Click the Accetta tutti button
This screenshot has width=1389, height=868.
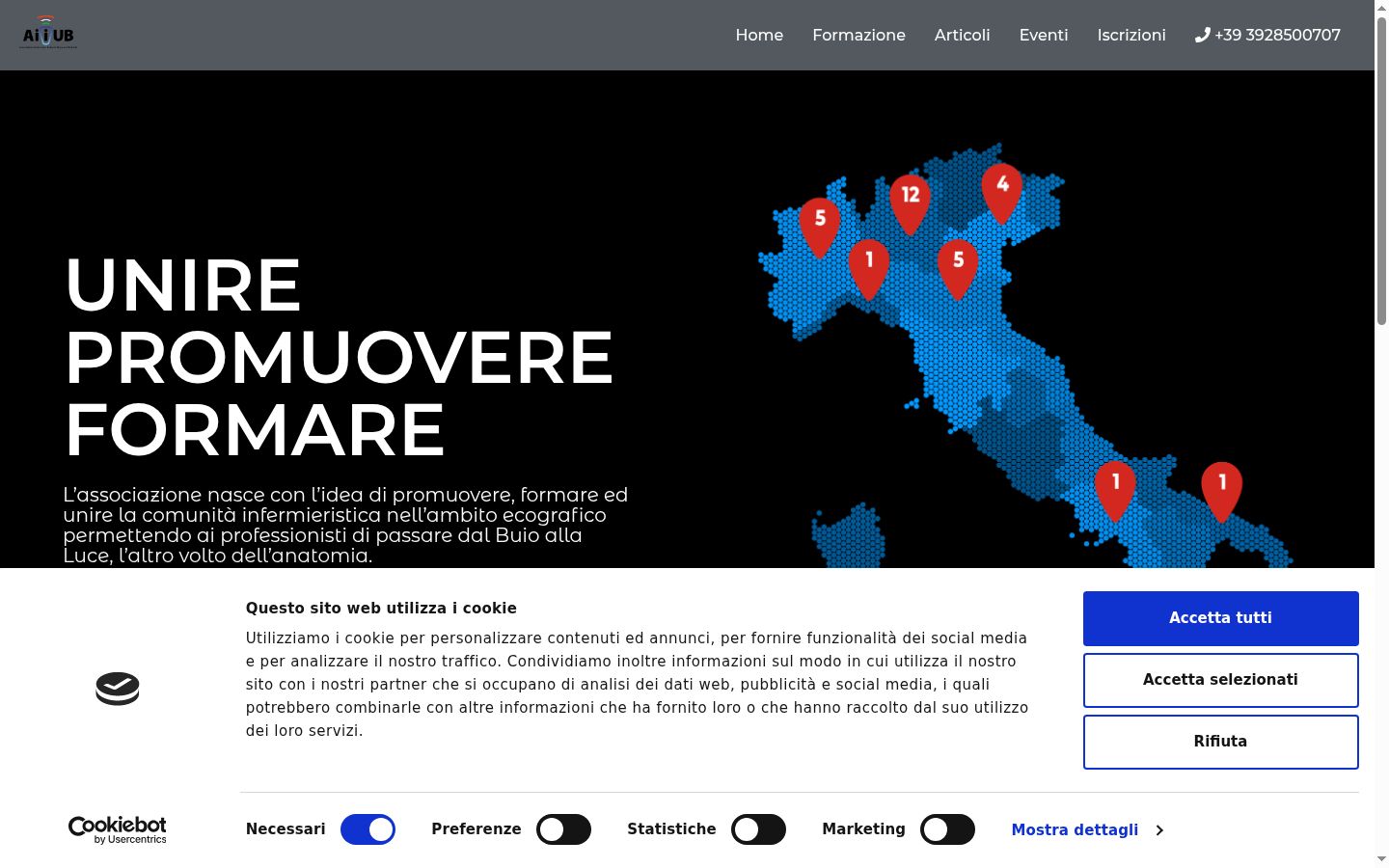click(1220, 618)
